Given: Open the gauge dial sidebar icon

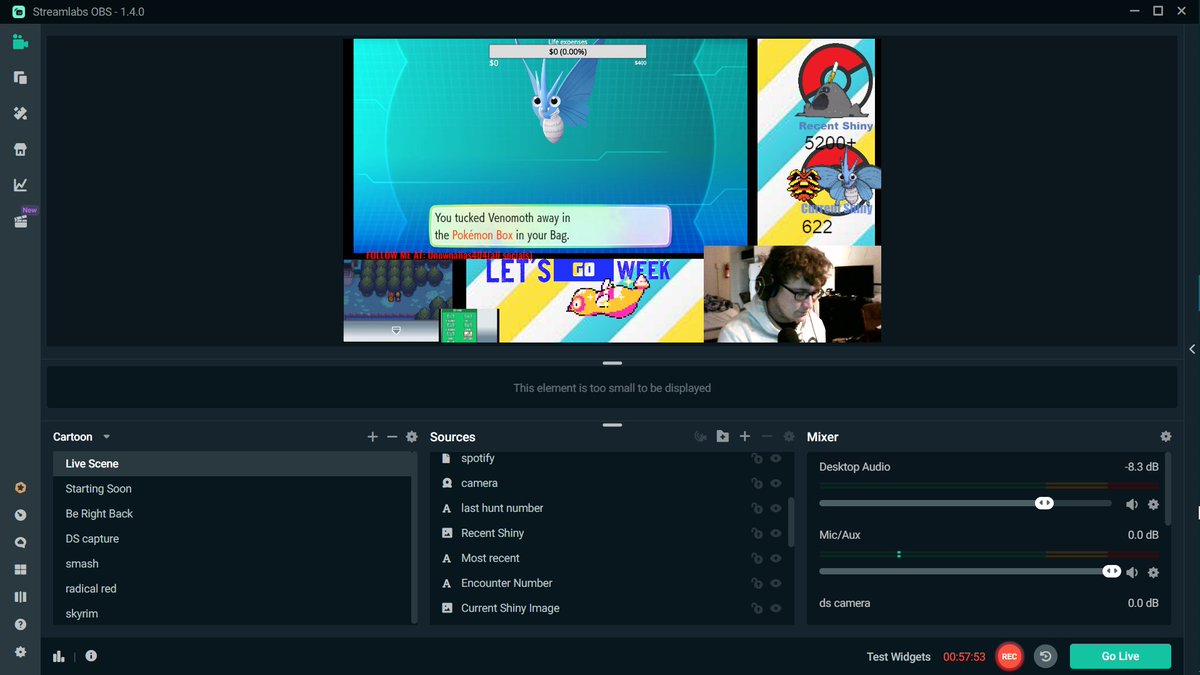Looking at the screenshot, I should pyautogui.click(x=20, y=516).
